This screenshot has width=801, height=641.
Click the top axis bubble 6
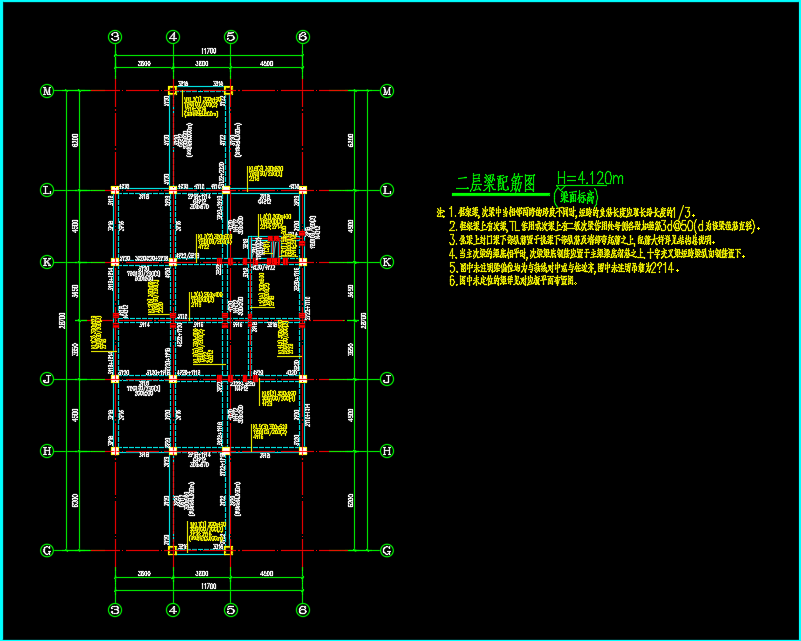click(x=303, y=37)
